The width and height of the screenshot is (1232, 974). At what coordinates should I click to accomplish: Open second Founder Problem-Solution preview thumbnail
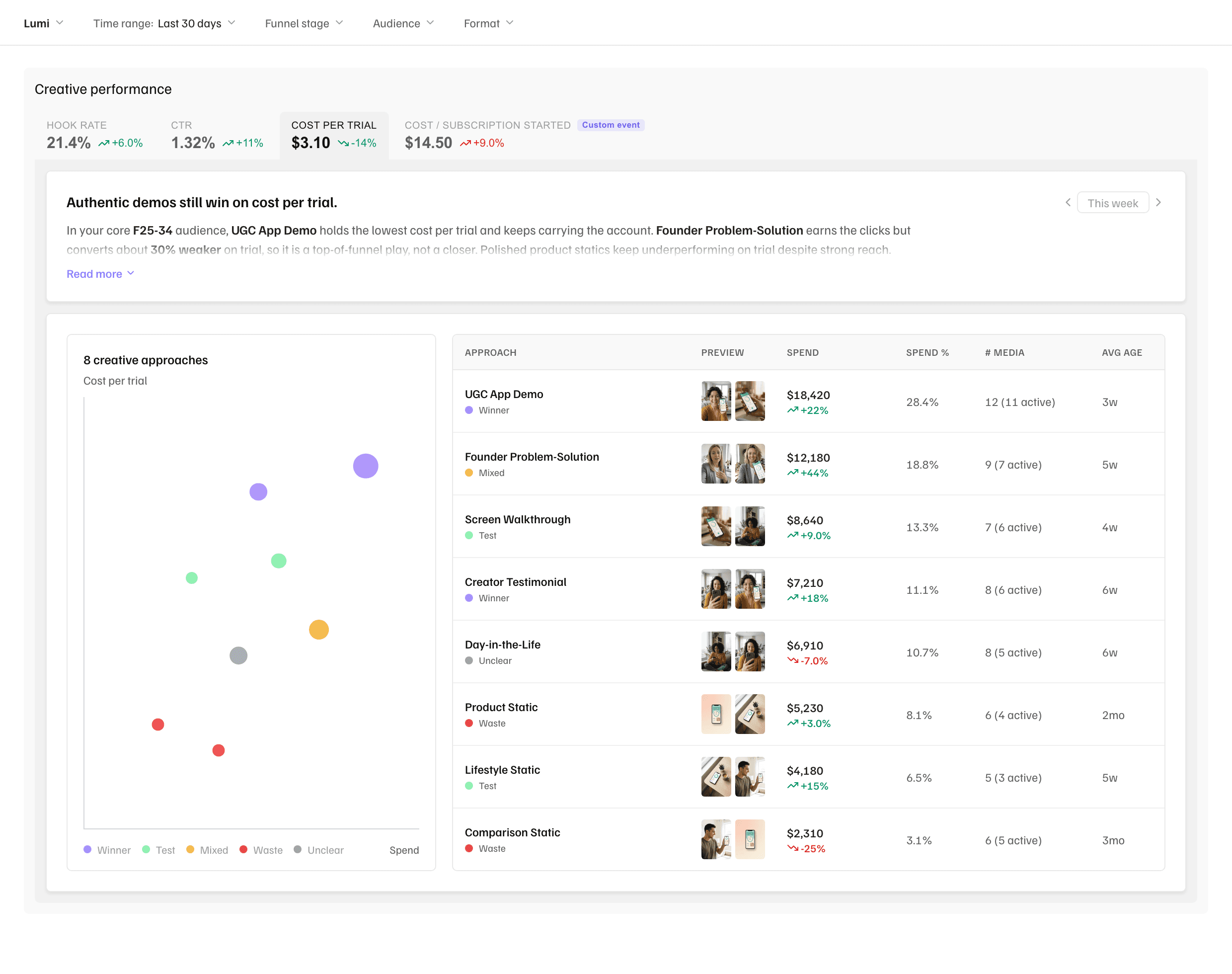pos(750,464)
